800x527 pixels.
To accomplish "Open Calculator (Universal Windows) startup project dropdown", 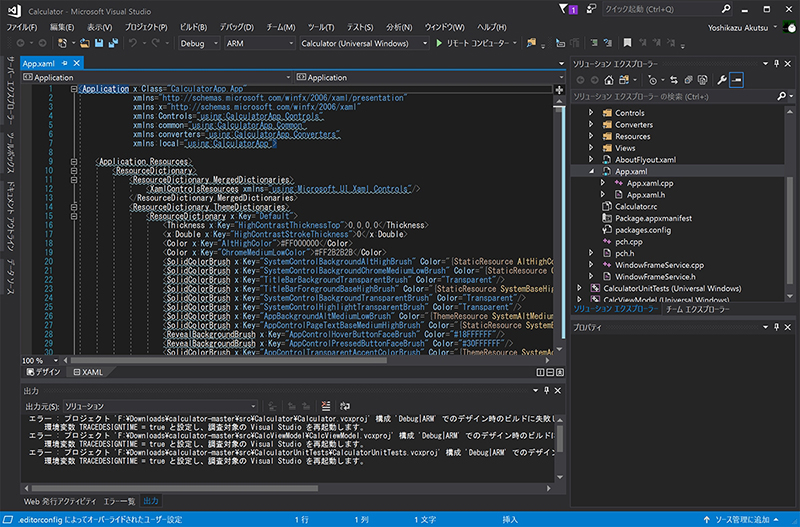I will pyautogui.click(x=364, y=43).
